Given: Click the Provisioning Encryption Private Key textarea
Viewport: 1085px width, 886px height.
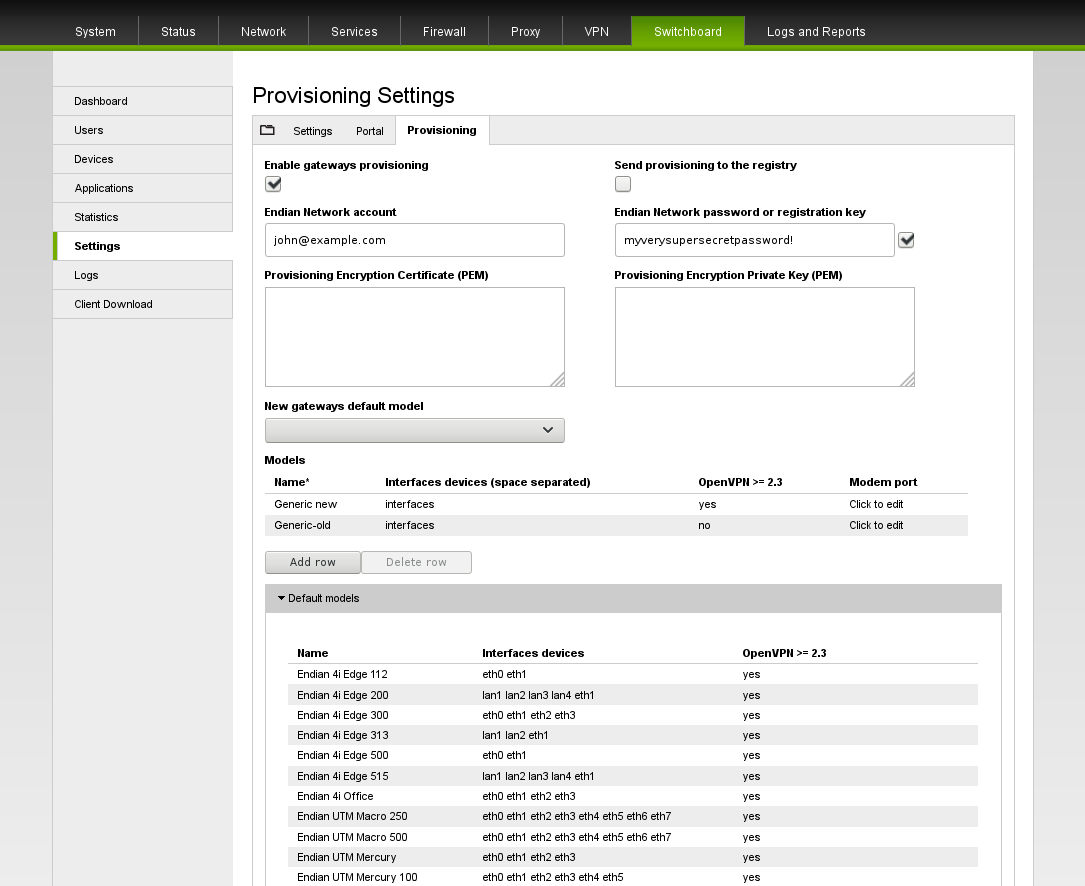Looking at the screenshot, I should [765, 337].
